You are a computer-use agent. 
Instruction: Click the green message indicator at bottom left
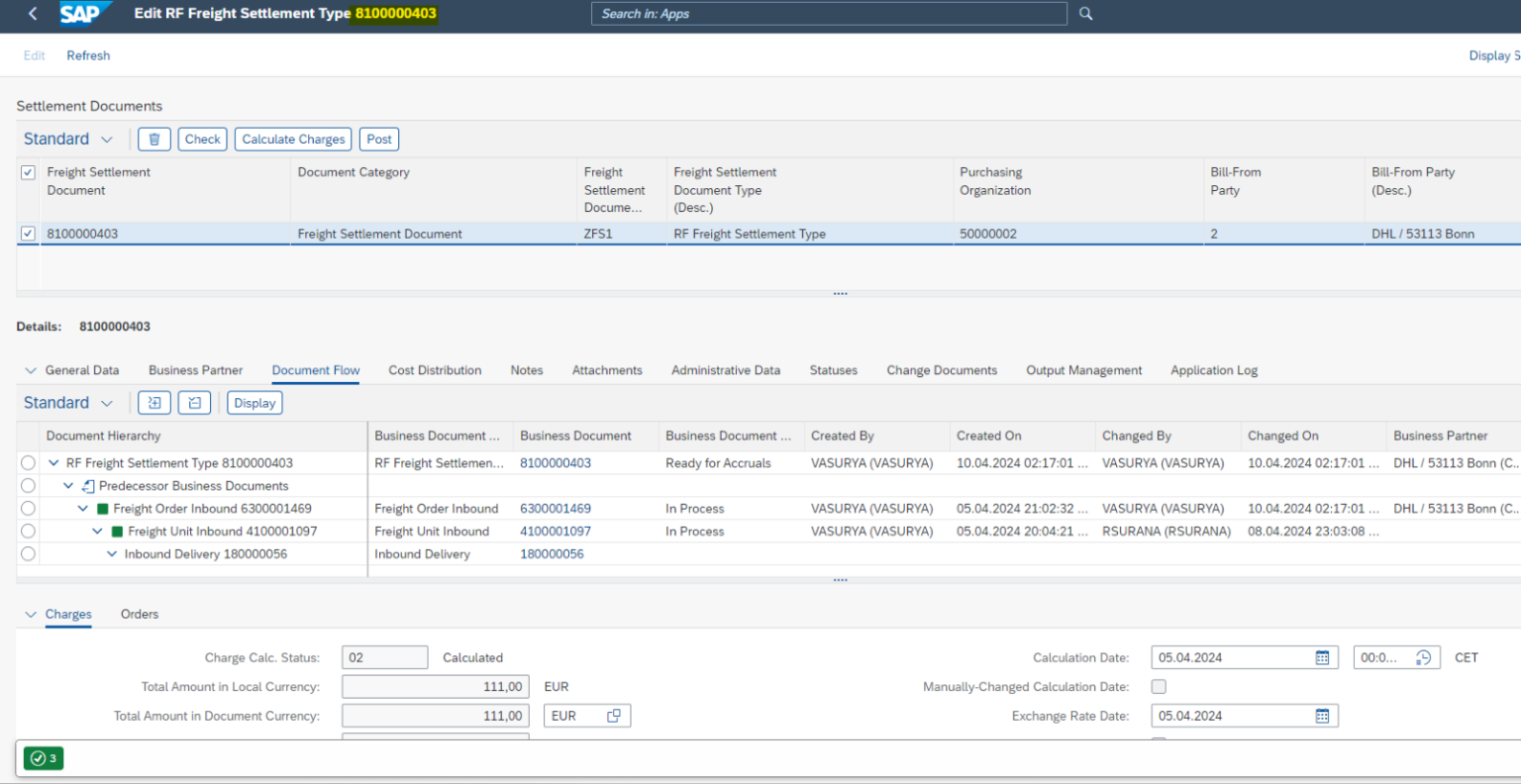click(x=43, y=758)
